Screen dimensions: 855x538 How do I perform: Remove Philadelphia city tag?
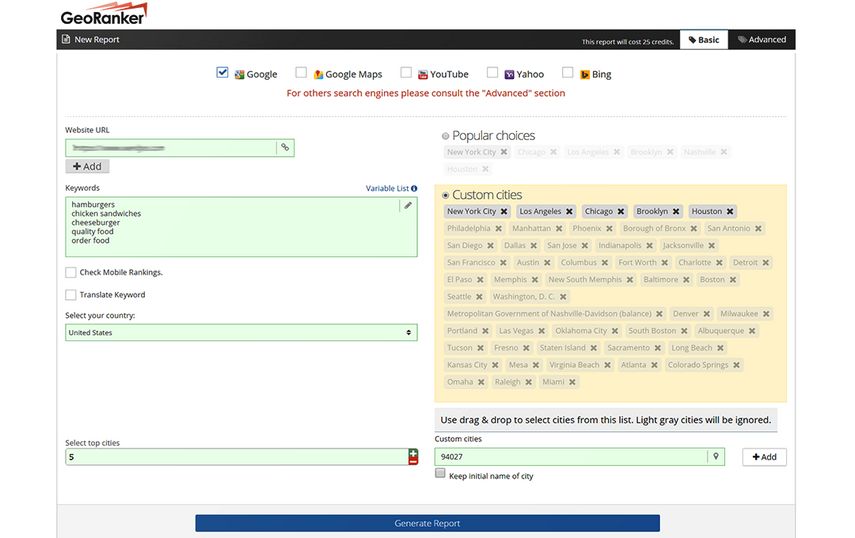point(498,228)
